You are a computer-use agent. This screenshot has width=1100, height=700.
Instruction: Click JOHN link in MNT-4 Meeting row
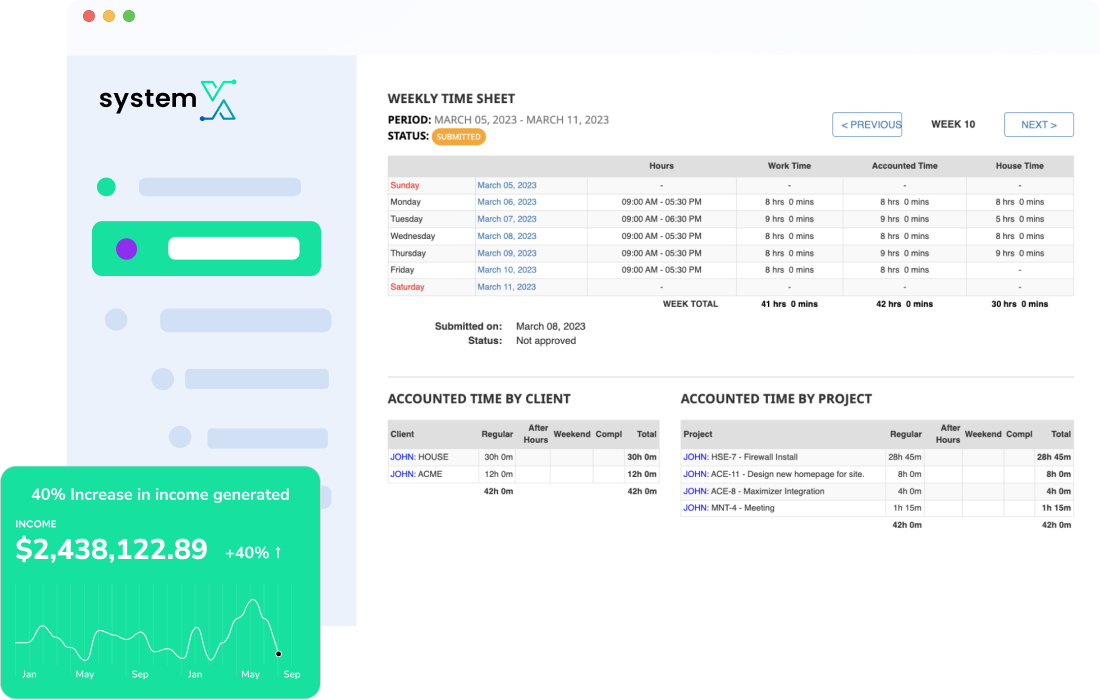click(696, 509)
